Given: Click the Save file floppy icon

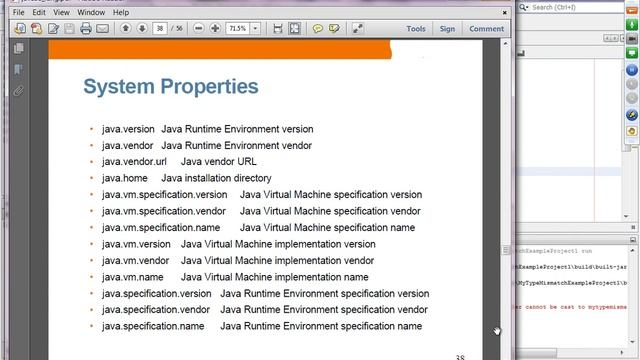Looking at the screenshot, I should click(69, 29).
